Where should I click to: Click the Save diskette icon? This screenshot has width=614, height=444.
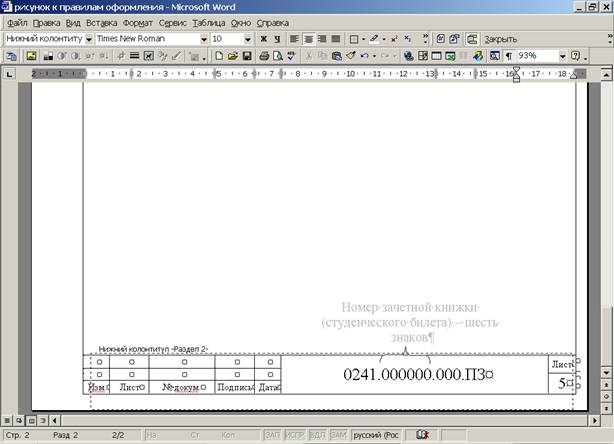[x=247, y=56]
